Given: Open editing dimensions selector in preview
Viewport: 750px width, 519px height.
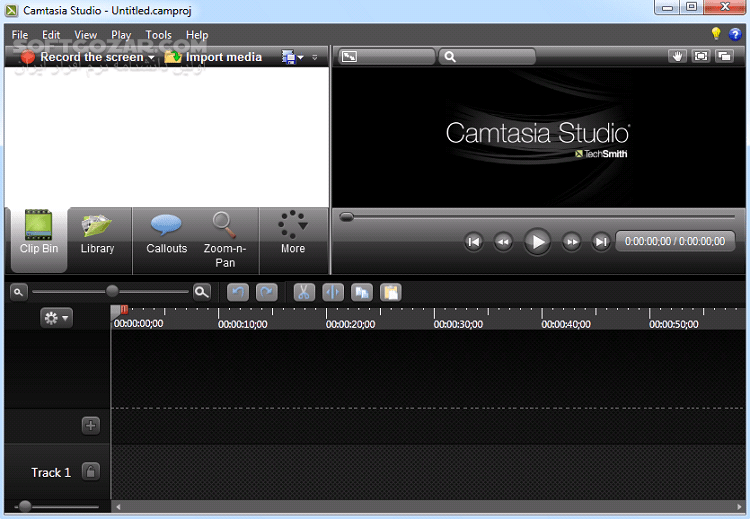Looking at the screenshot, I should tap(387, 56).
